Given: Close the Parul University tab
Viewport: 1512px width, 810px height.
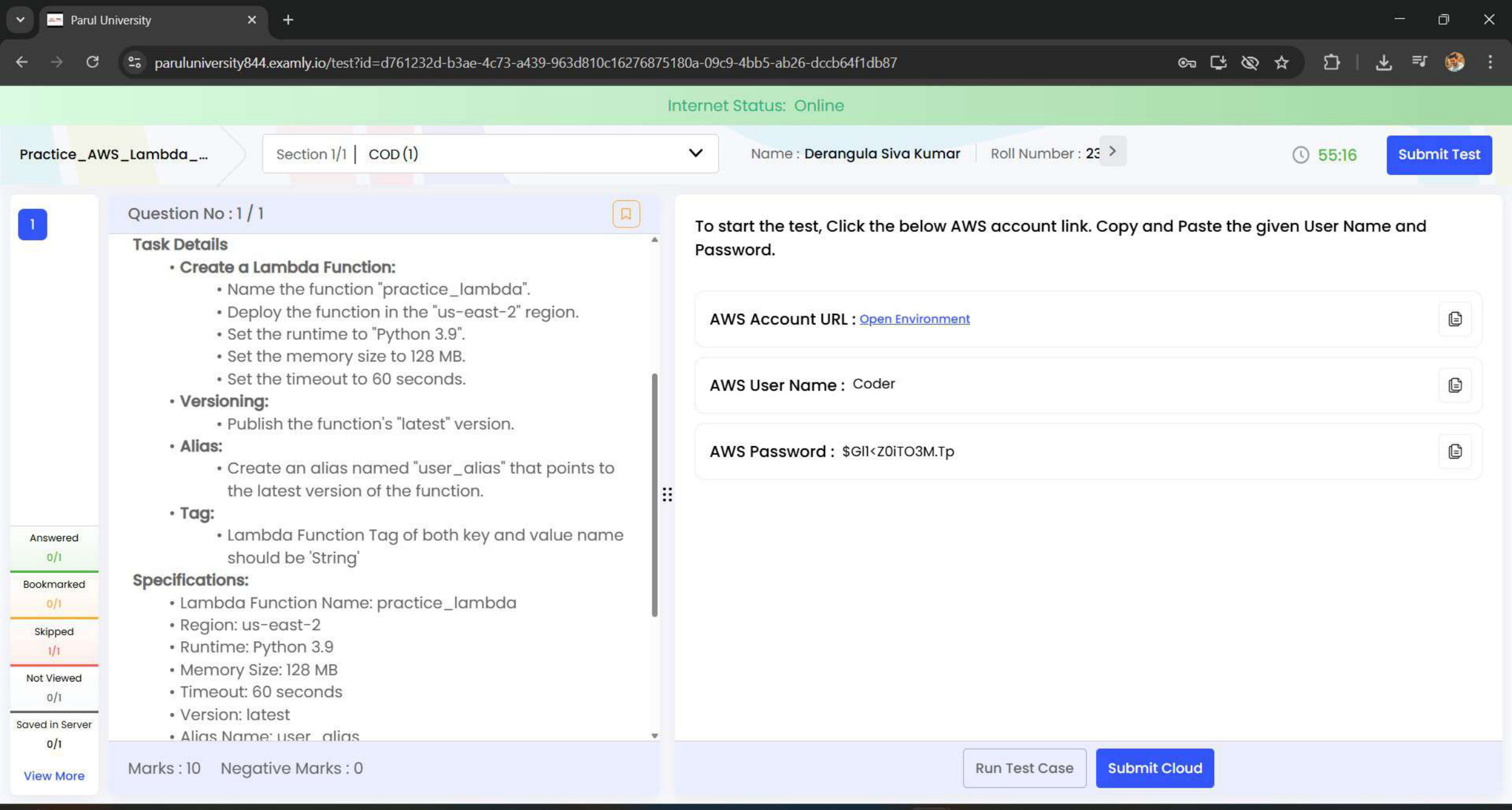Looking at the screenshot, I should (x=251, y=20).
